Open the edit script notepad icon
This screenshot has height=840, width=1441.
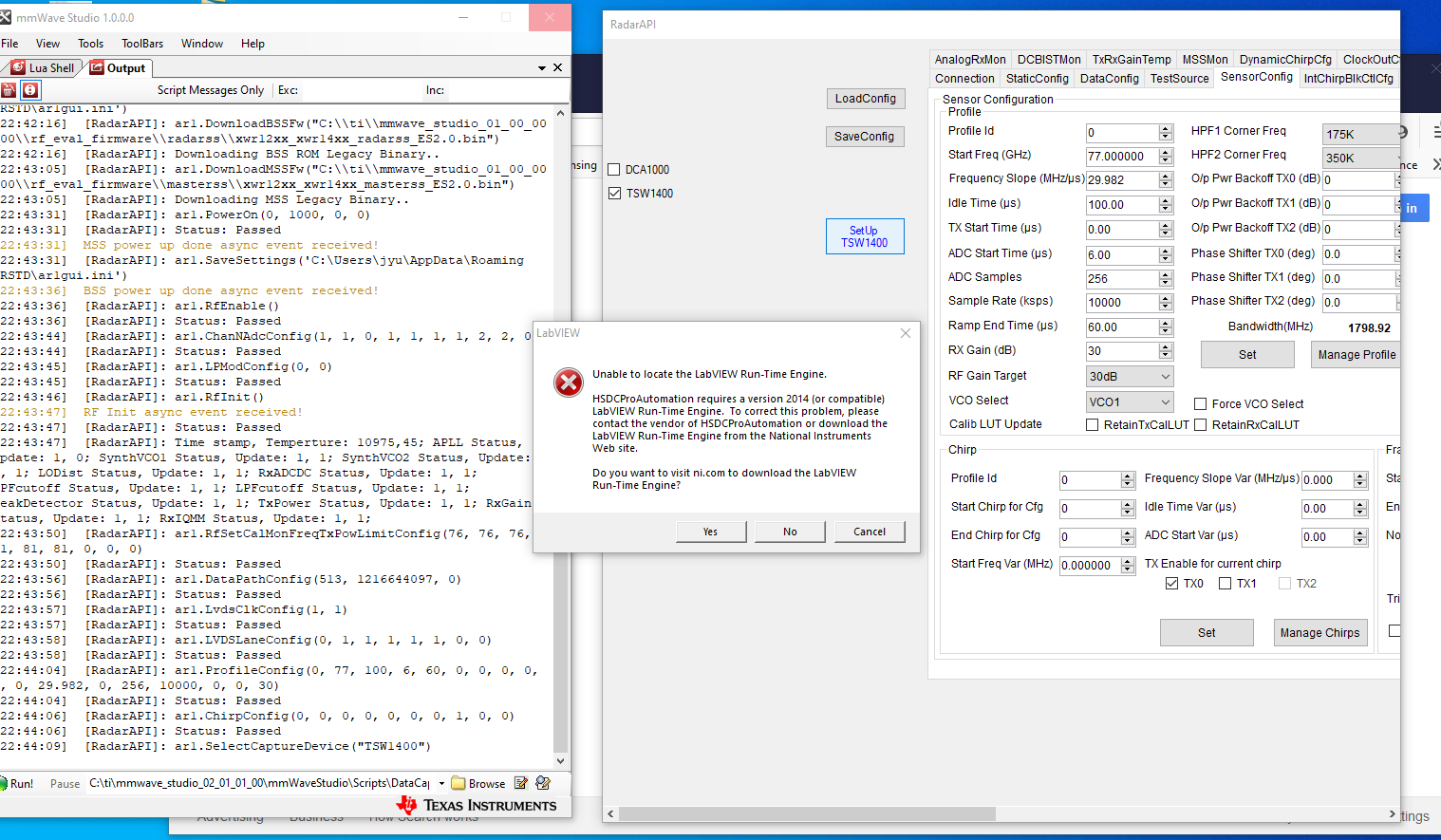point(521,783)
